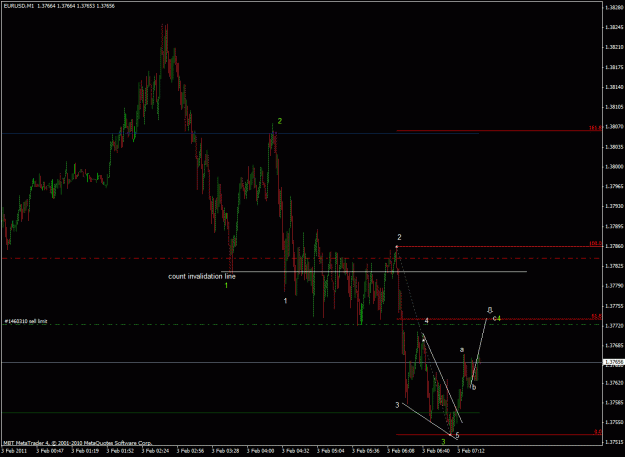Click the '3 Feb 04:00' time axis label
Viewport: 625px width, 457px height.
260,451
